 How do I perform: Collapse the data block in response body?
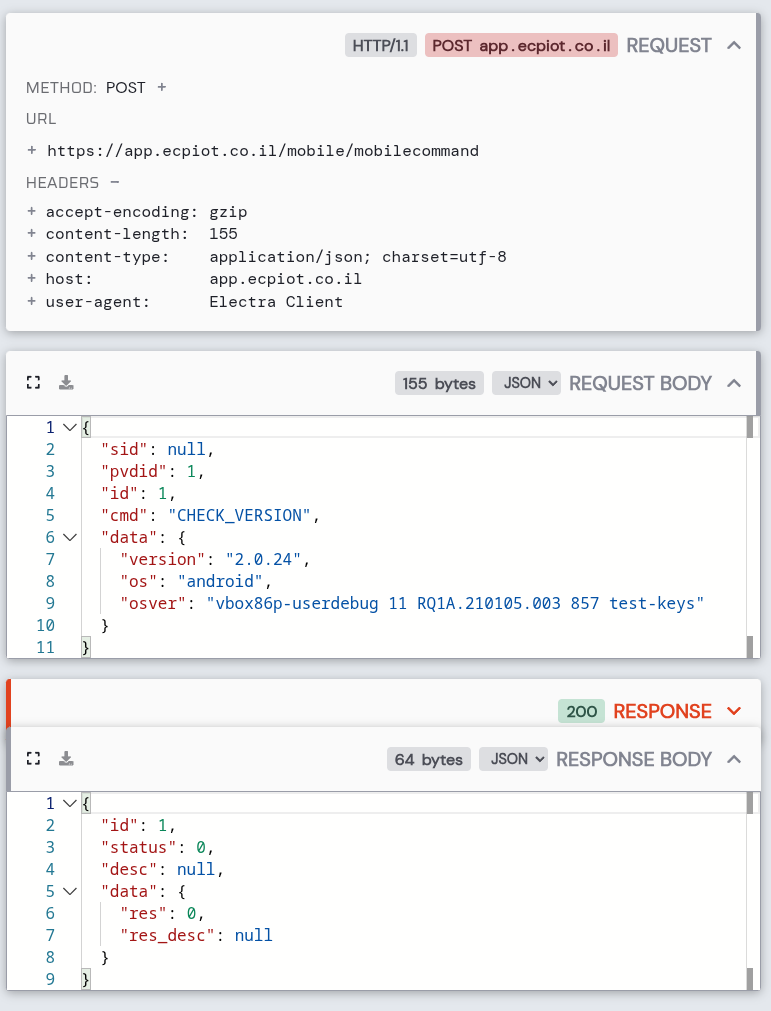[68, 891]
